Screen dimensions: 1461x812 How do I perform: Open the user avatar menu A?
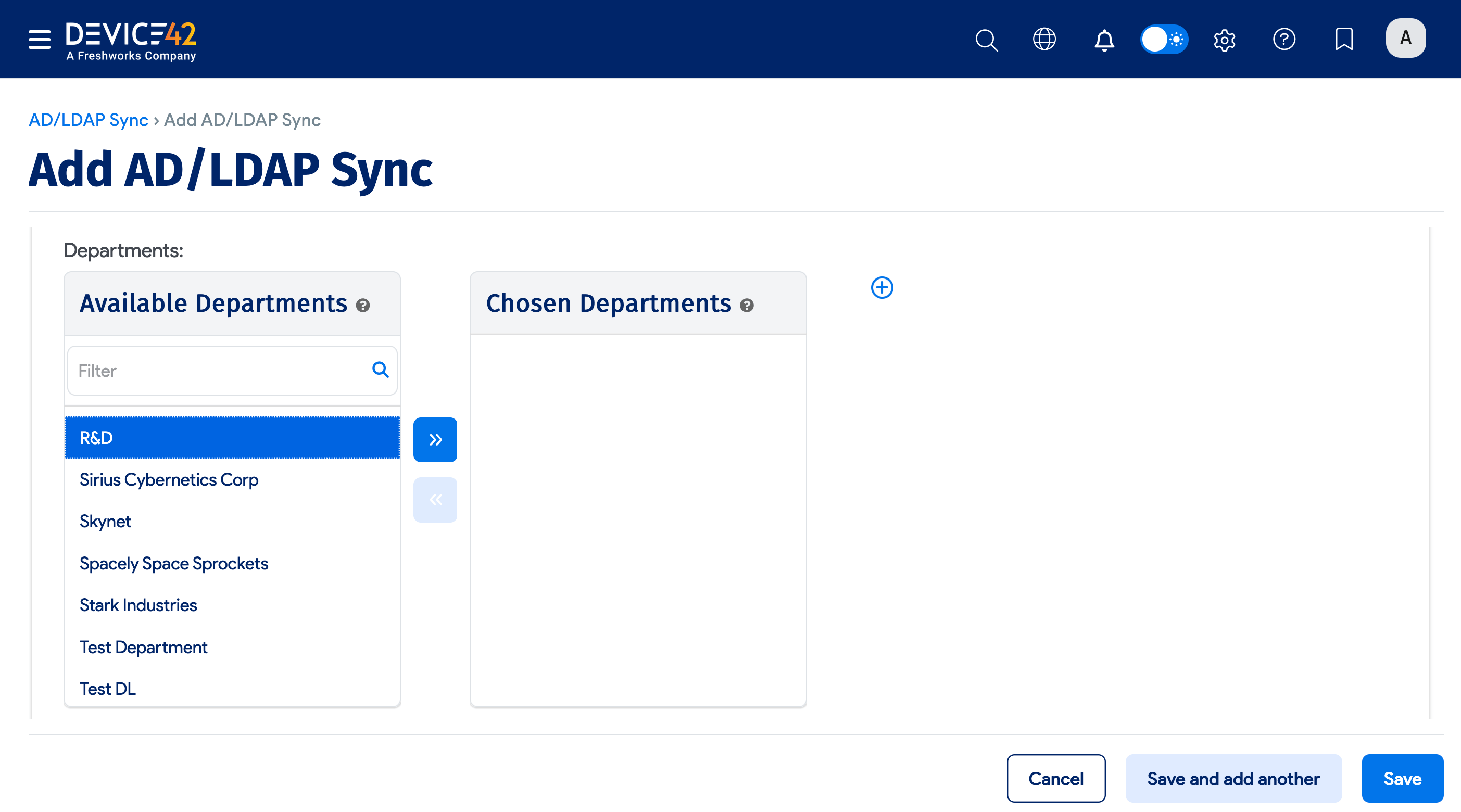(x=1405, y=39)
